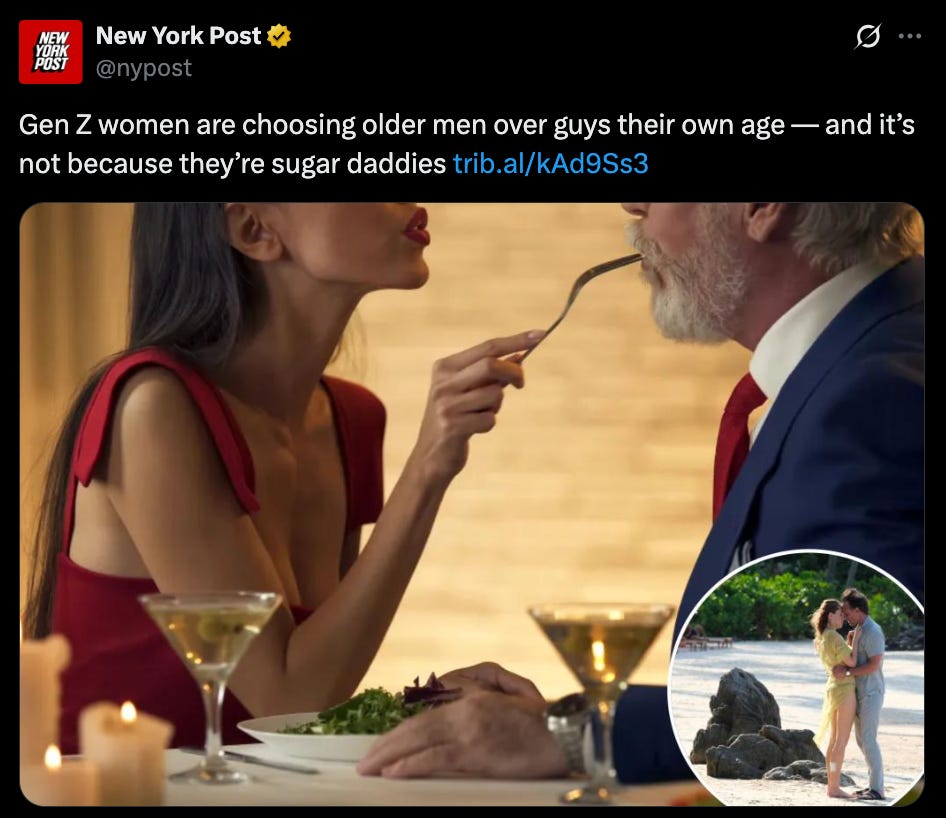Visit the New York Post display name
The width and height of the screenshot is (946, 818).
pyautogui.click(x=179, y=36)
